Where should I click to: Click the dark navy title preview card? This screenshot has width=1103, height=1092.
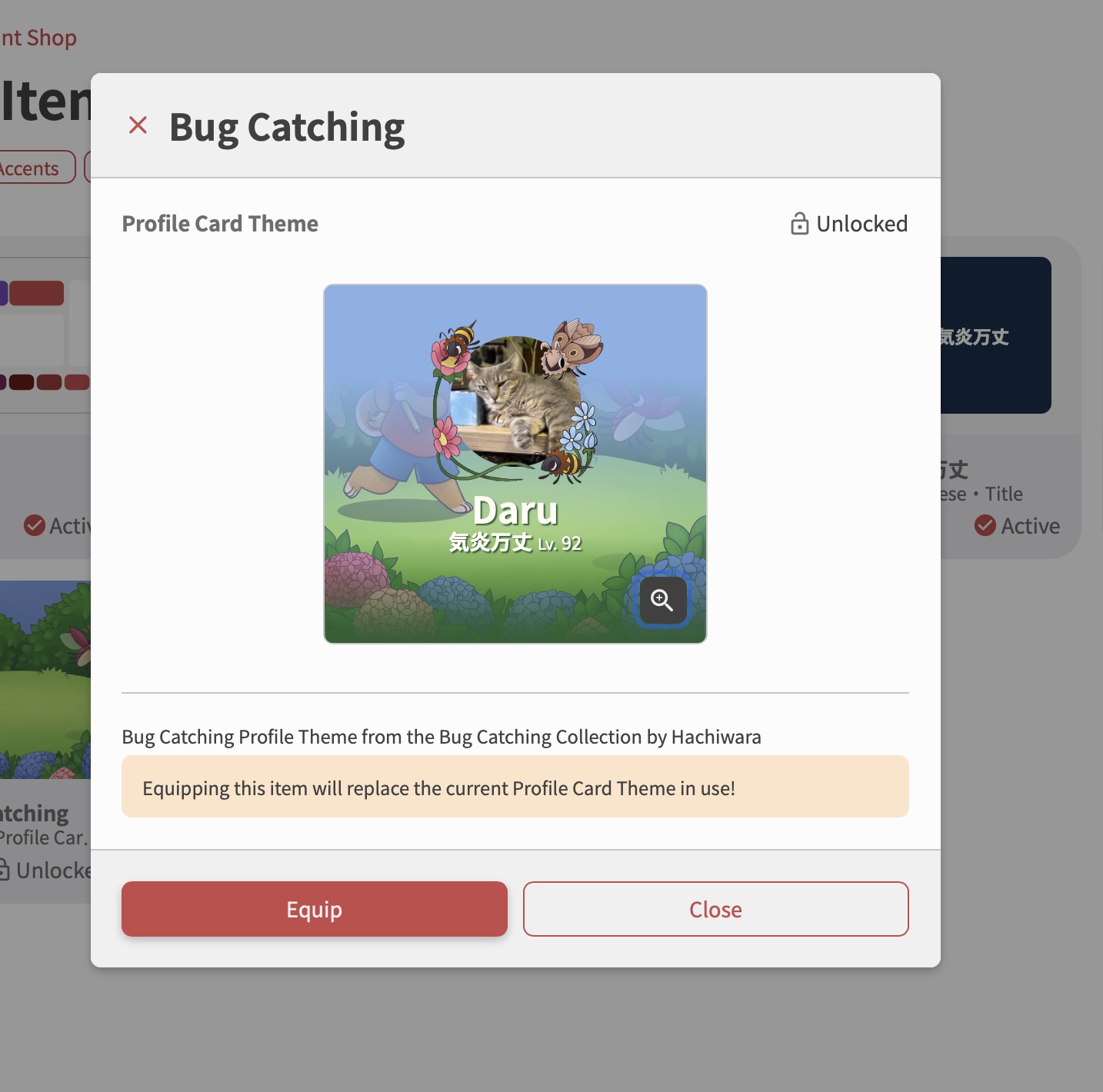[995, 335]
